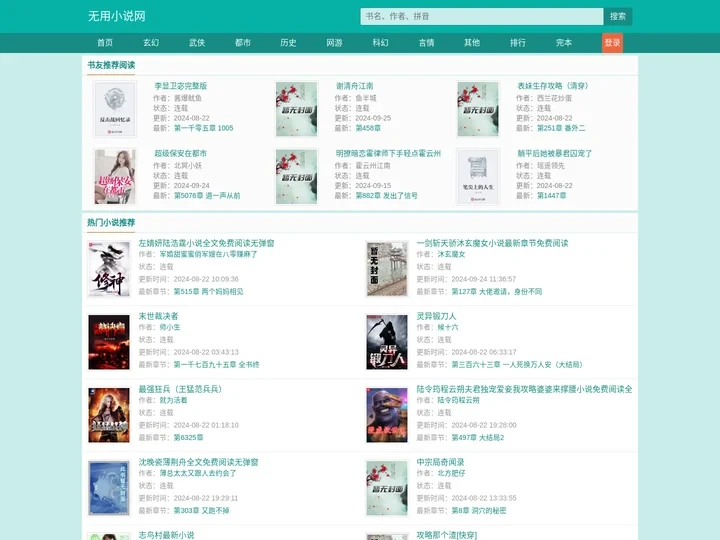This screenshot has width=720, height=540.
Task: Open chapter 第251章 番外二
Action: pos(561,128)
